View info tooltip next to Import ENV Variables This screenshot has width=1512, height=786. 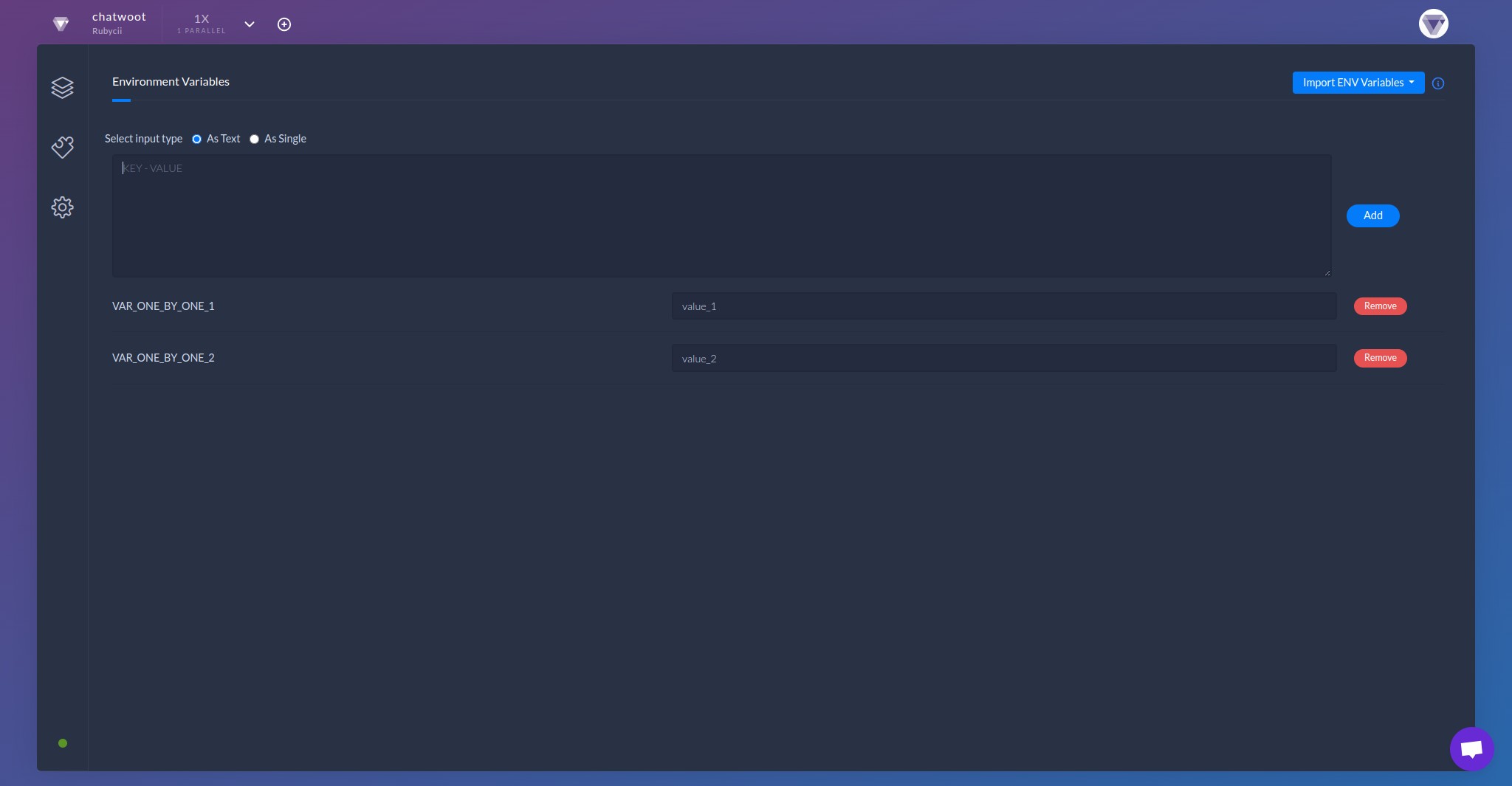click(x=1437, y=83)
